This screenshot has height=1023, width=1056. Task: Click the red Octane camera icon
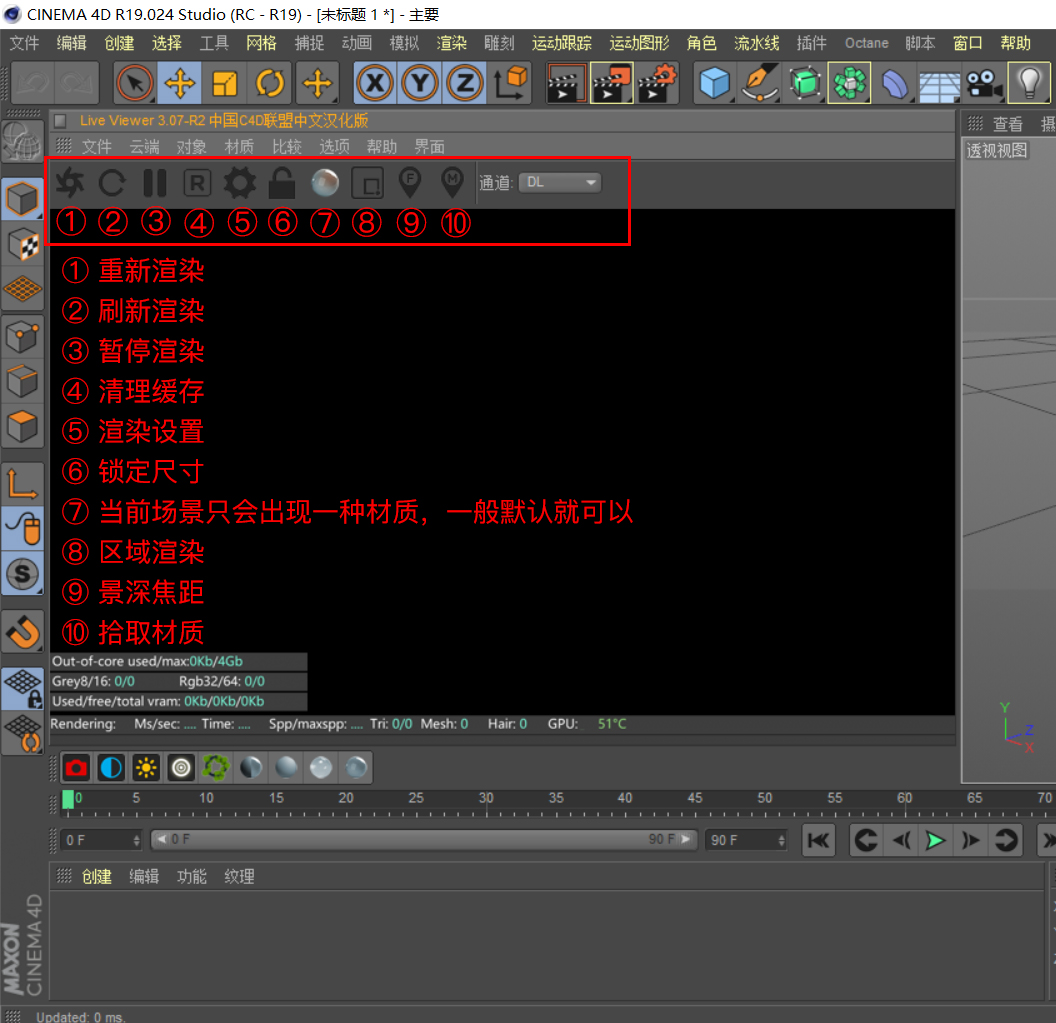point(76,768)
